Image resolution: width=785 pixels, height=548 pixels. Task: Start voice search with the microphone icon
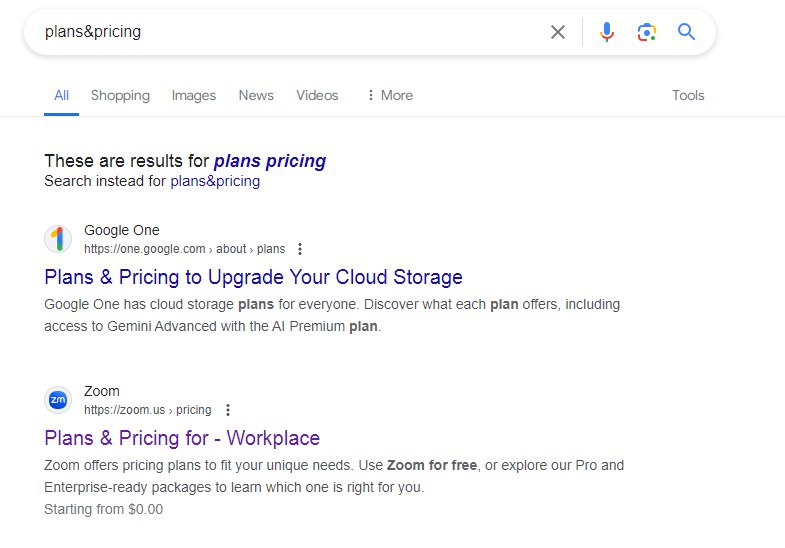coord(607,32)
